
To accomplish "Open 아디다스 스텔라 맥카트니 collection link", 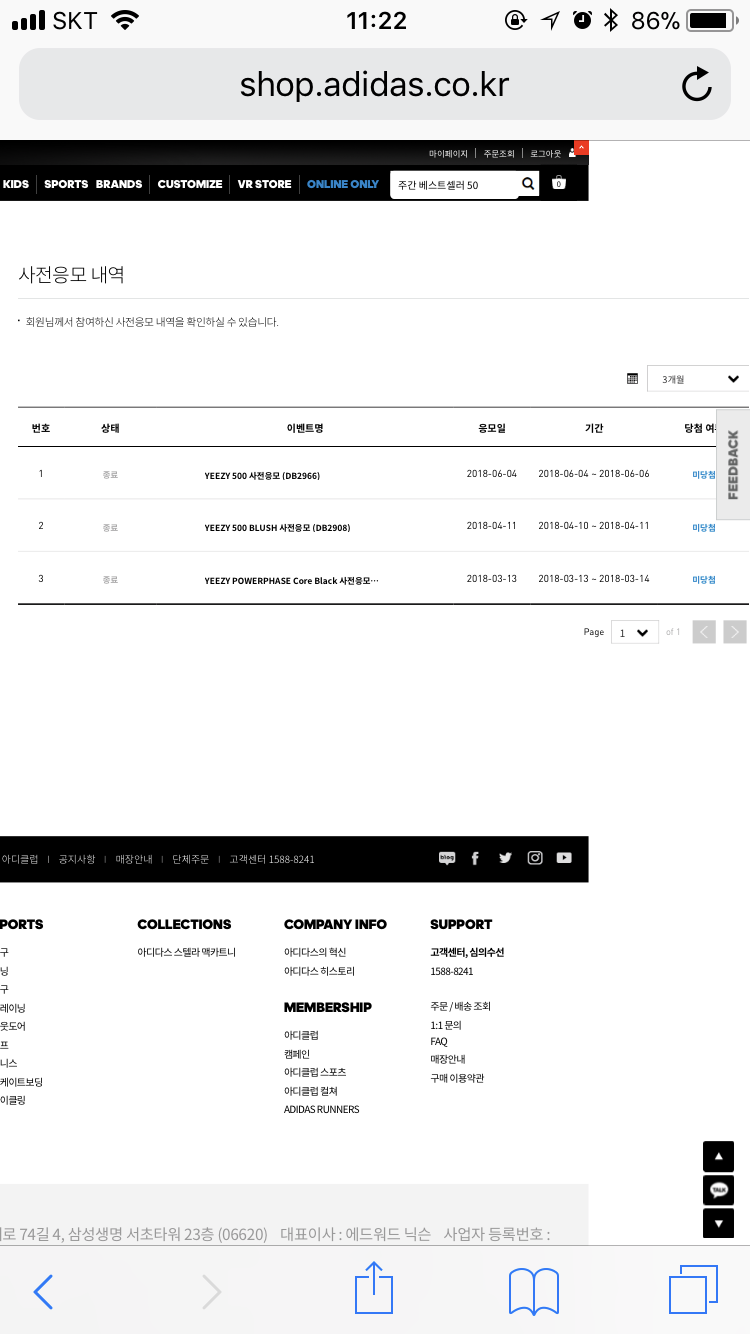I will (187, 952).
